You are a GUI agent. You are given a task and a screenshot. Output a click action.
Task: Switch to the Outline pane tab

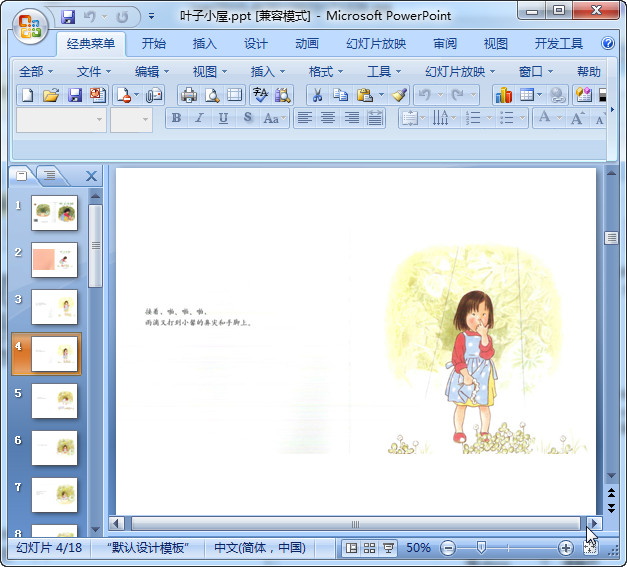click(50, 175)
